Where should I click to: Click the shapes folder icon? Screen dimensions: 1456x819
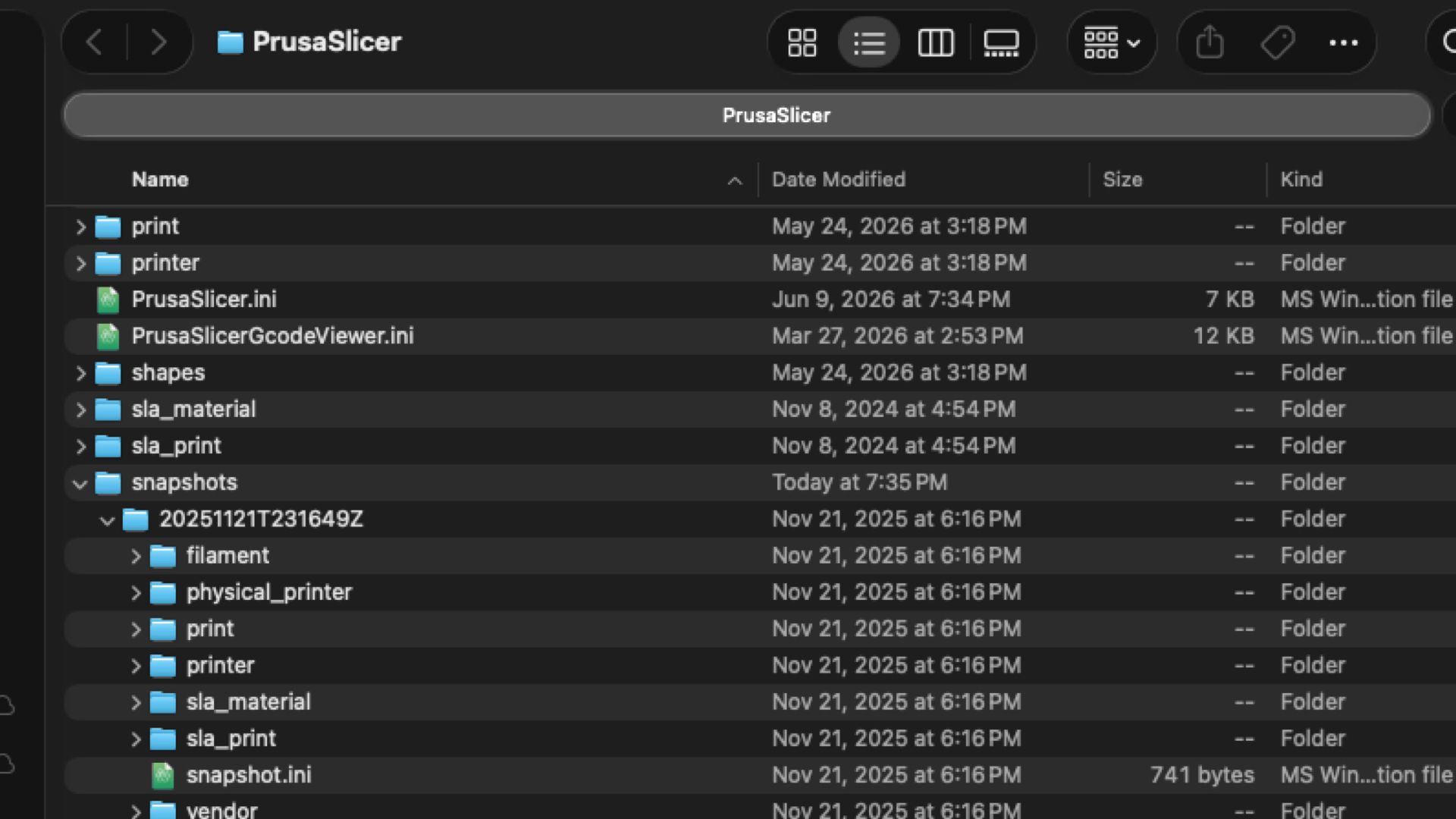pyautogui.click(x=108, y=373)
